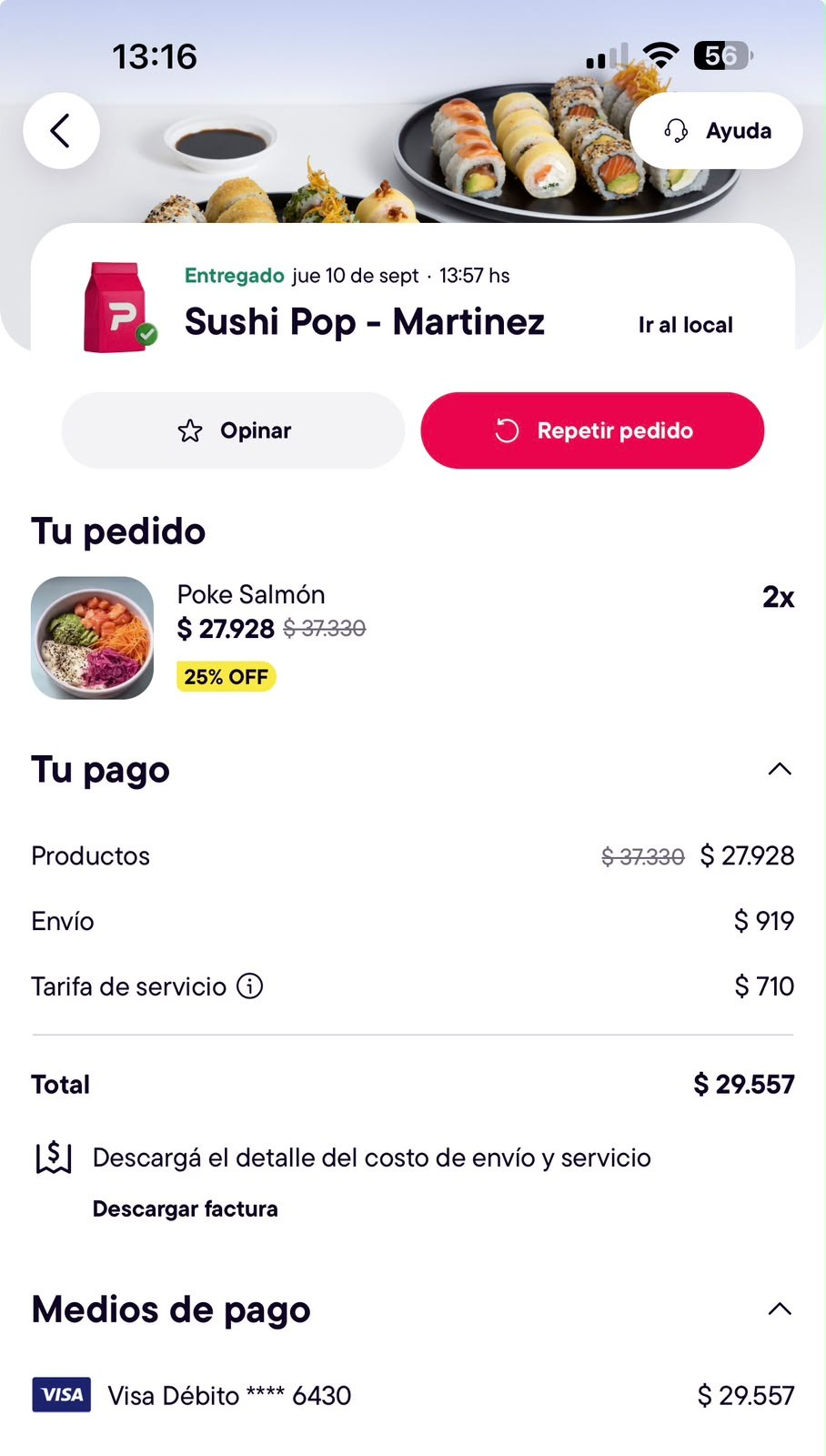Tap the Sushi Pop - Martinez title
Image resolution: width=826 pixels, height=1456 pixels.
click(365, 322)
